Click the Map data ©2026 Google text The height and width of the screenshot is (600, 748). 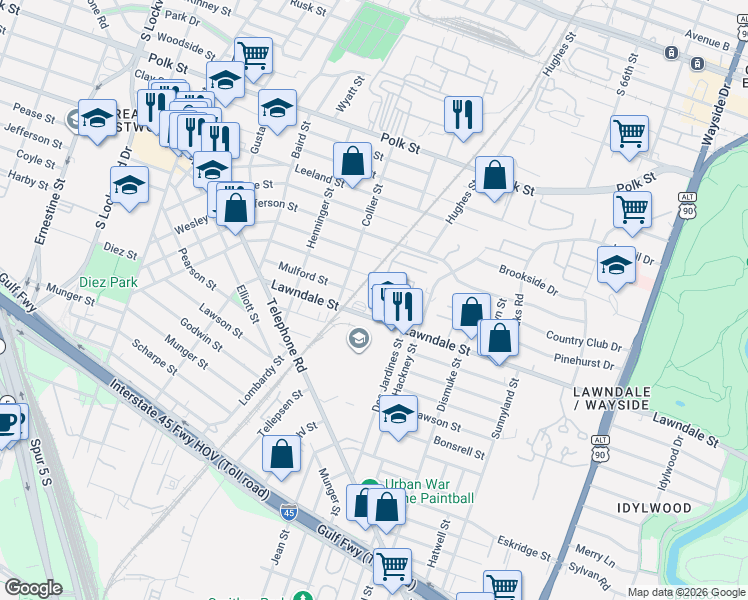[x=687, y=593]
